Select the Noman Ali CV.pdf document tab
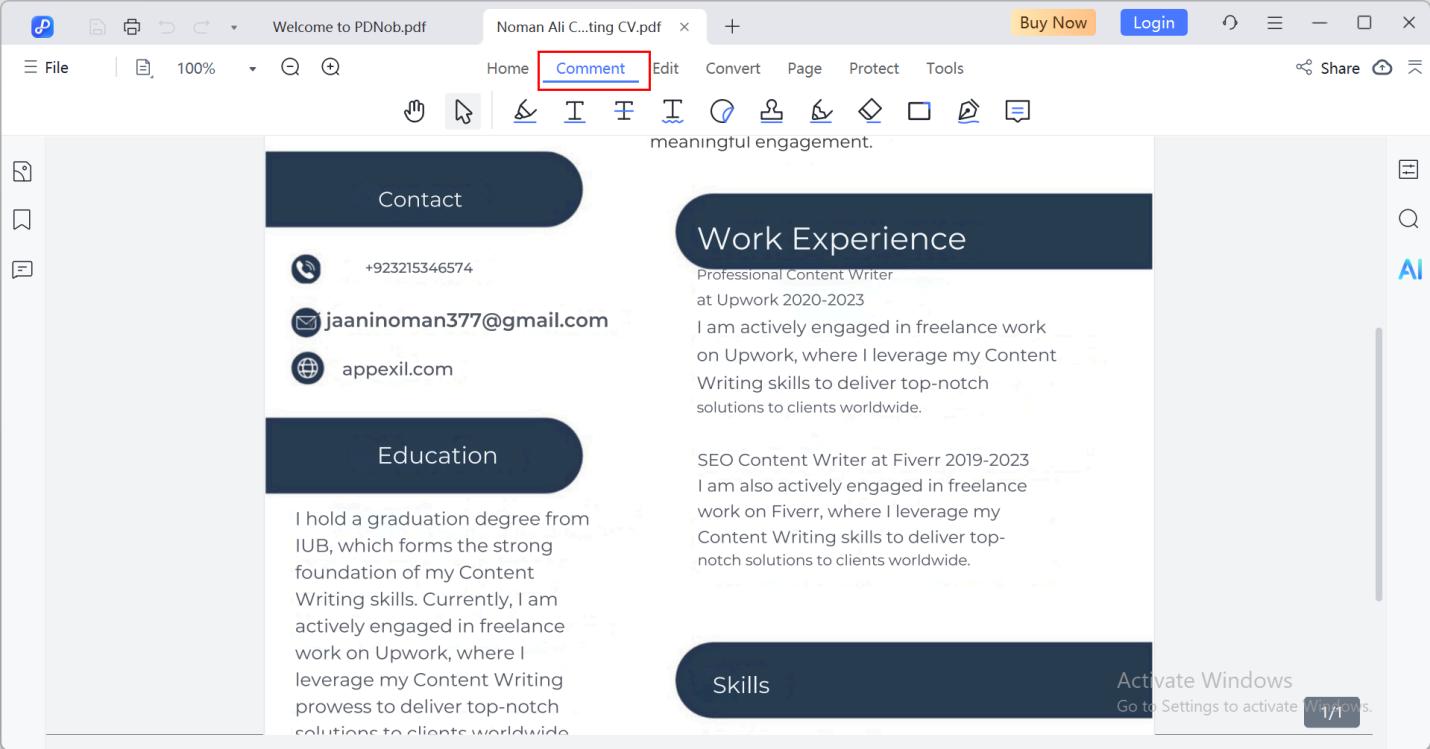This screenshot has height=749, width=1430. click(x=580, y=27)
